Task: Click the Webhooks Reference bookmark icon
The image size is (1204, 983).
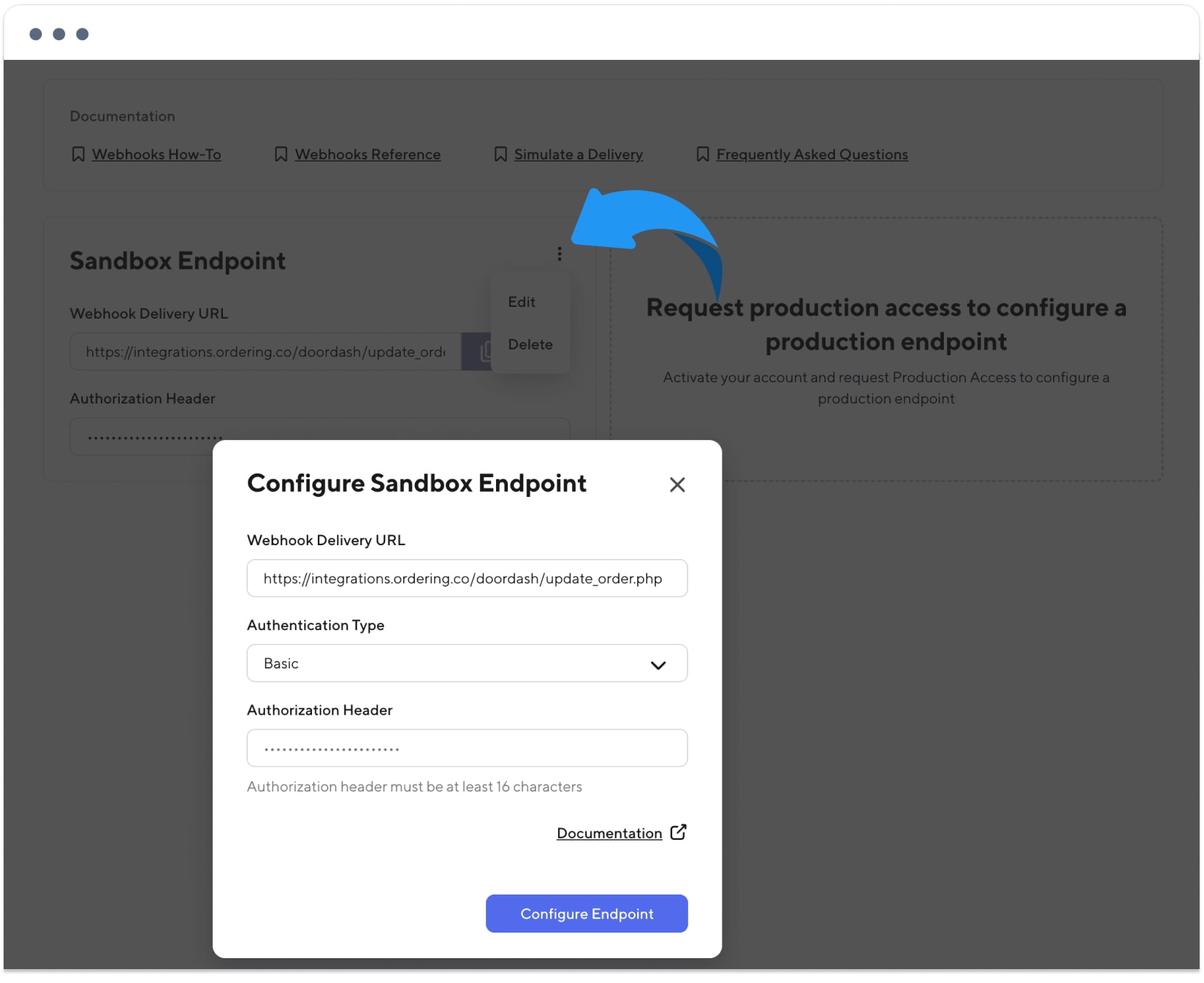Action: tap(281, 154)
